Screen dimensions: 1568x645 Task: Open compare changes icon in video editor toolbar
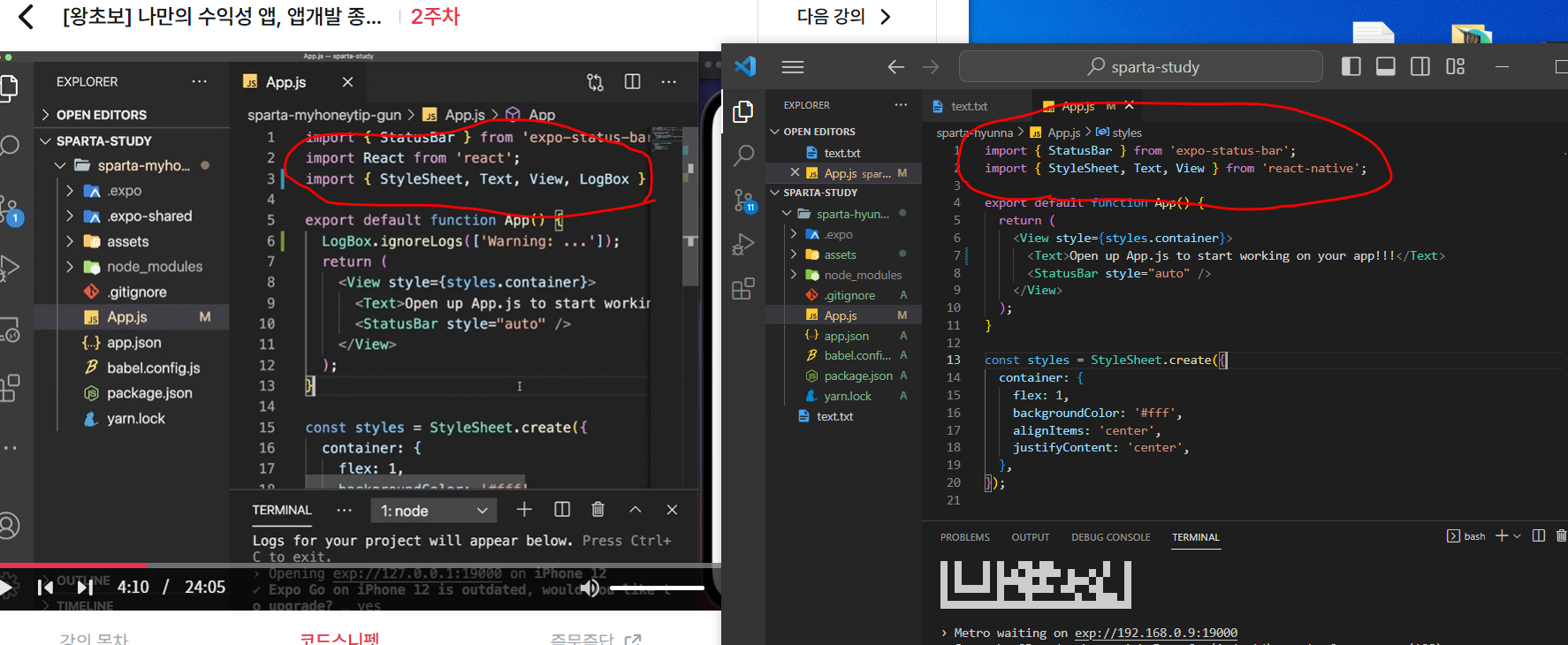[x=595, y=82]
